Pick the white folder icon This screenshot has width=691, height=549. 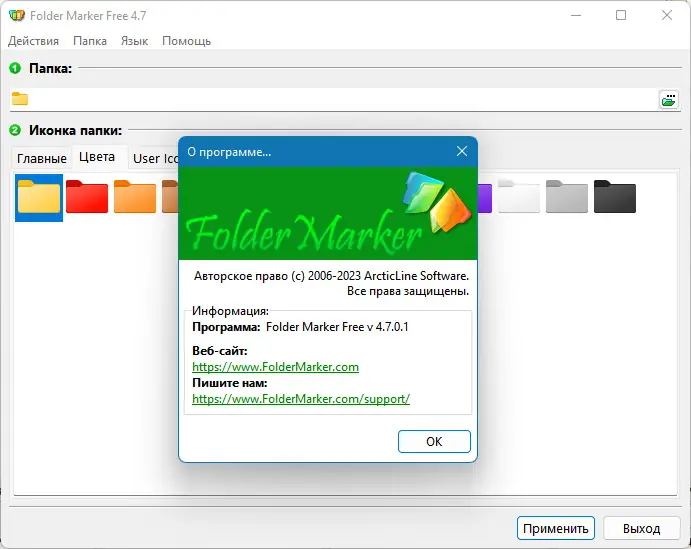tap(519, 197)
